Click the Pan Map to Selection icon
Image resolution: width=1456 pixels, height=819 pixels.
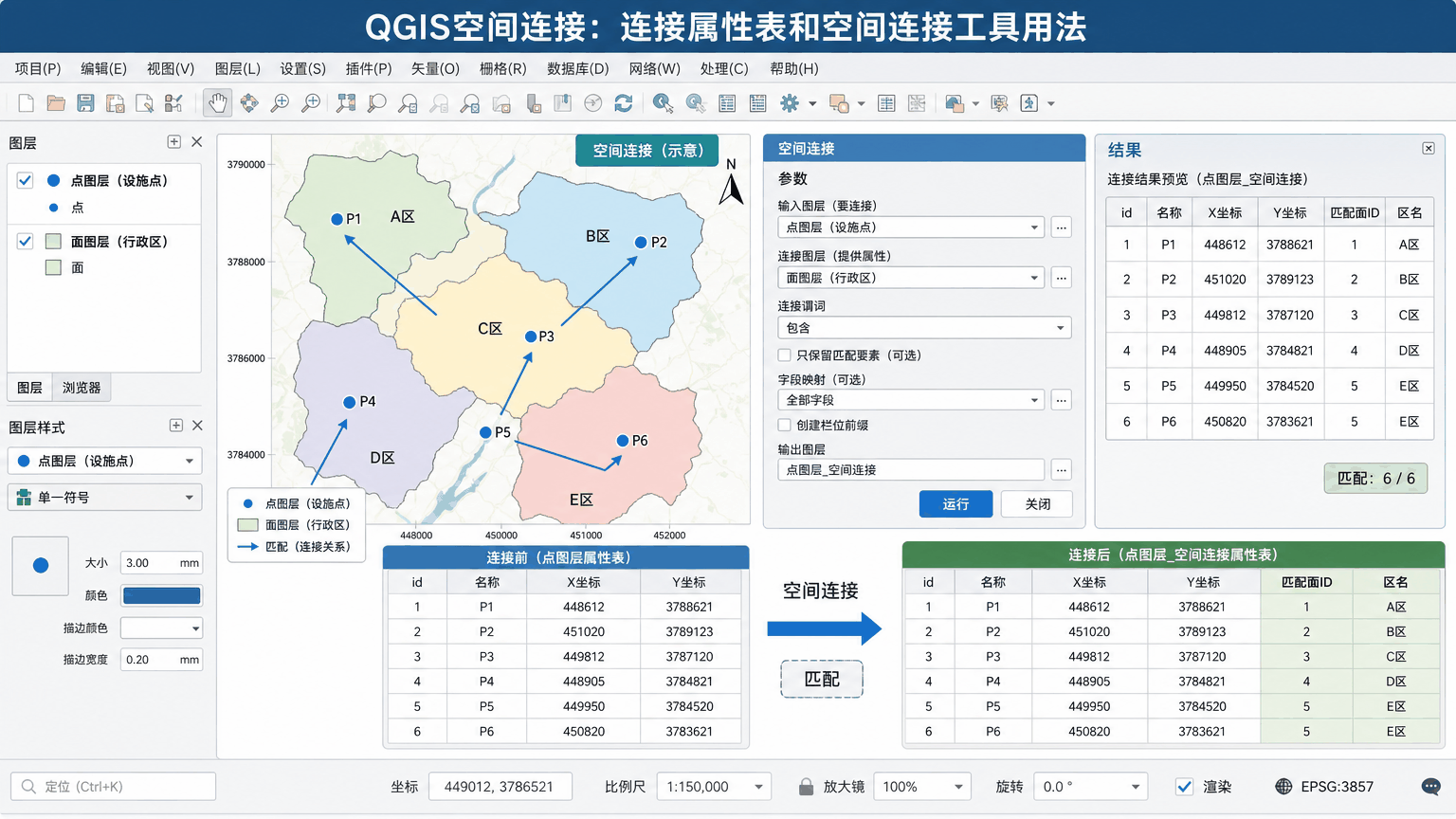pos(249,103)
